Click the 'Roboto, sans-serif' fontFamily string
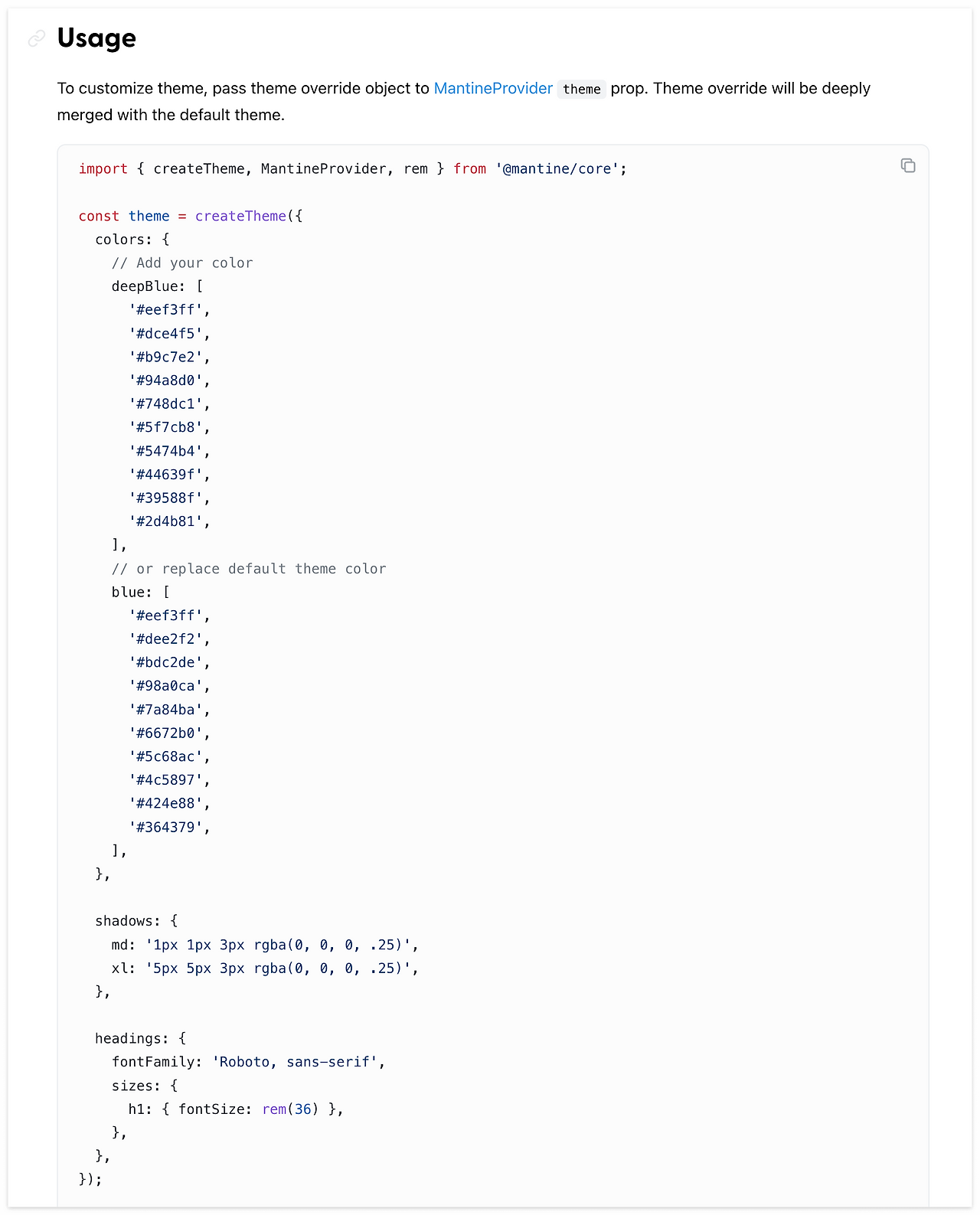 click(295, 1062)
